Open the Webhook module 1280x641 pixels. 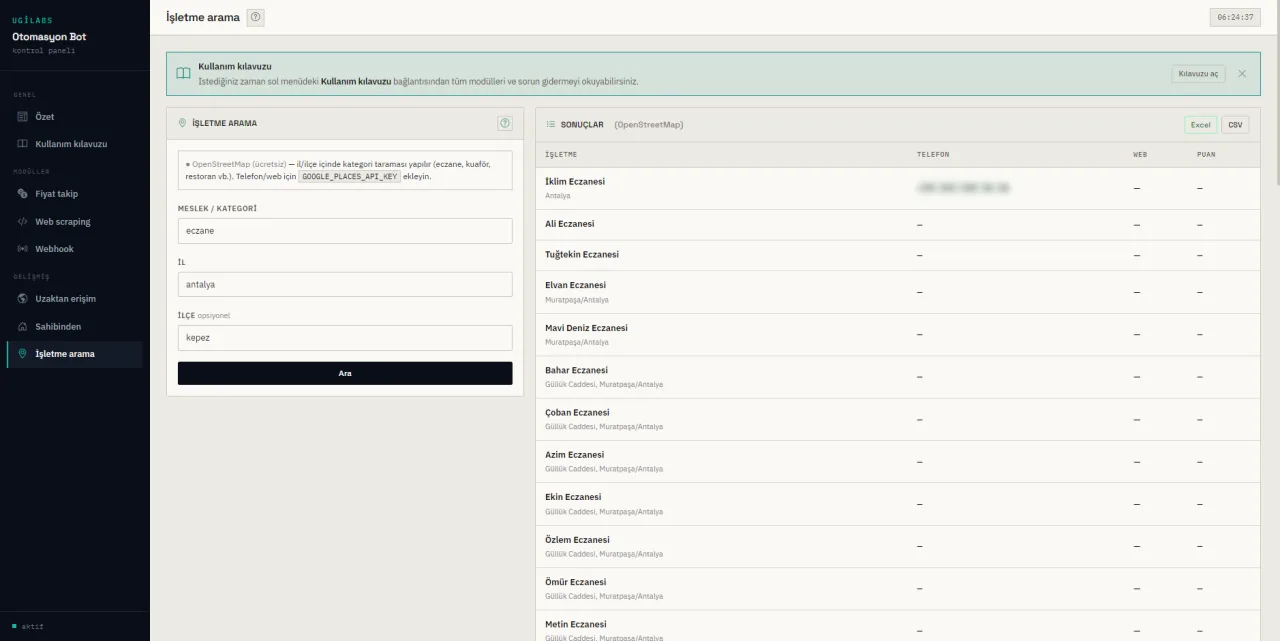click(74, 249)
